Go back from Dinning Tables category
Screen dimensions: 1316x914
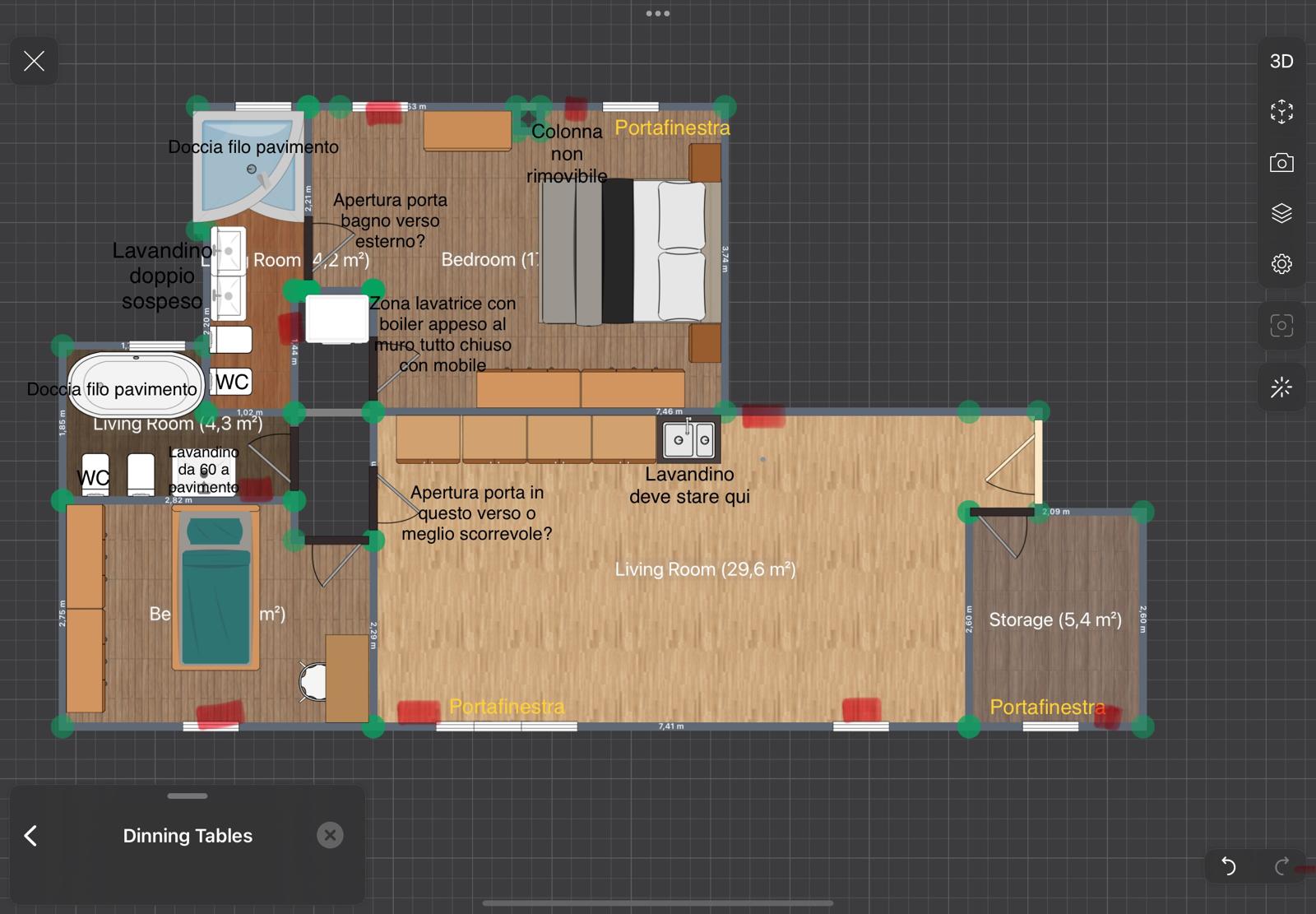[31, 836]
